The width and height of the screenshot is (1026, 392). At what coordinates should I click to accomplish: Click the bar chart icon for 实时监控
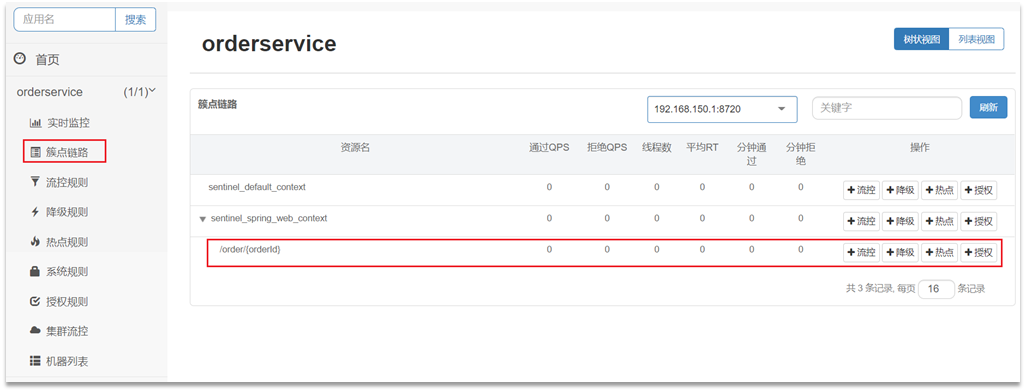(35, 123)
